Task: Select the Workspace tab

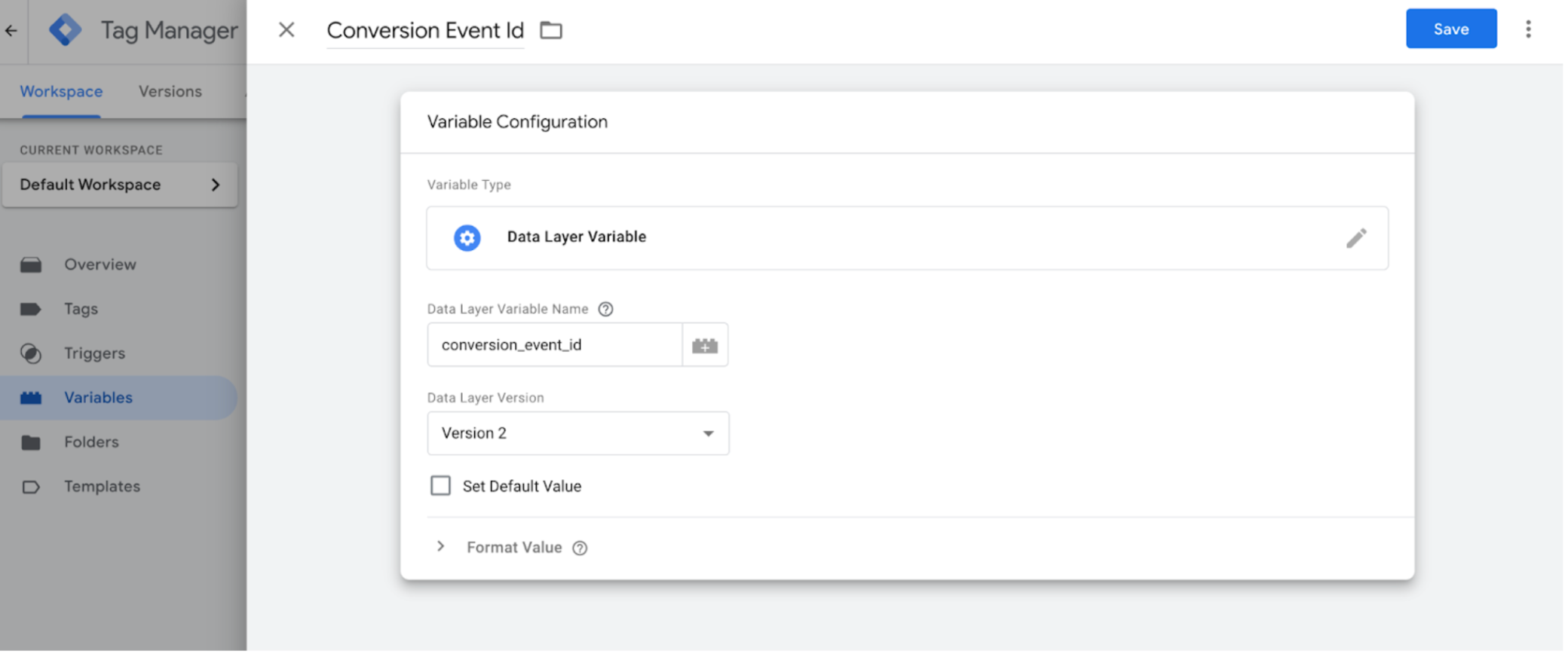Action: point(61,91)
